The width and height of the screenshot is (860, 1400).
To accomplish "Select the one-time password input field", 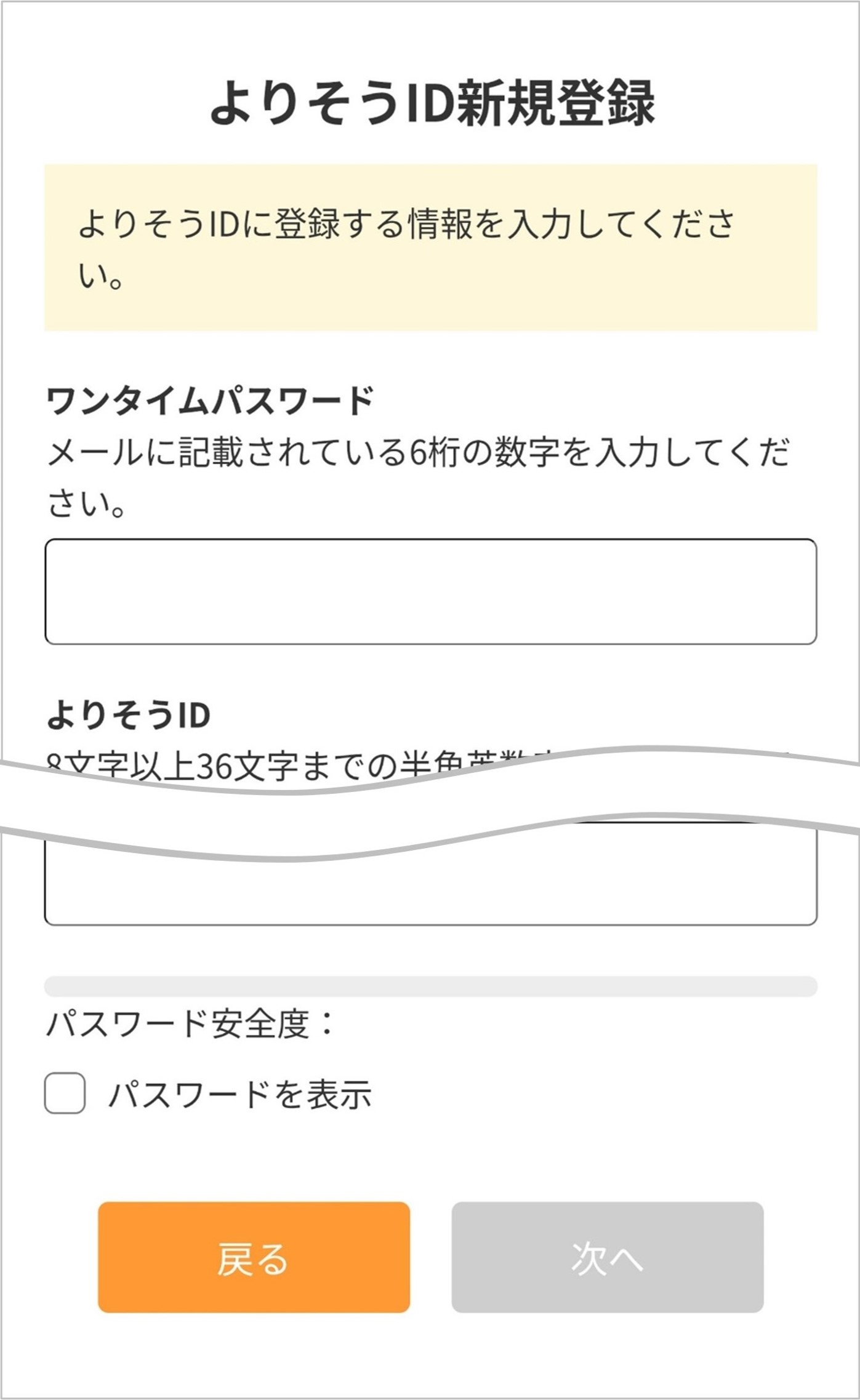I will [430, 591].
